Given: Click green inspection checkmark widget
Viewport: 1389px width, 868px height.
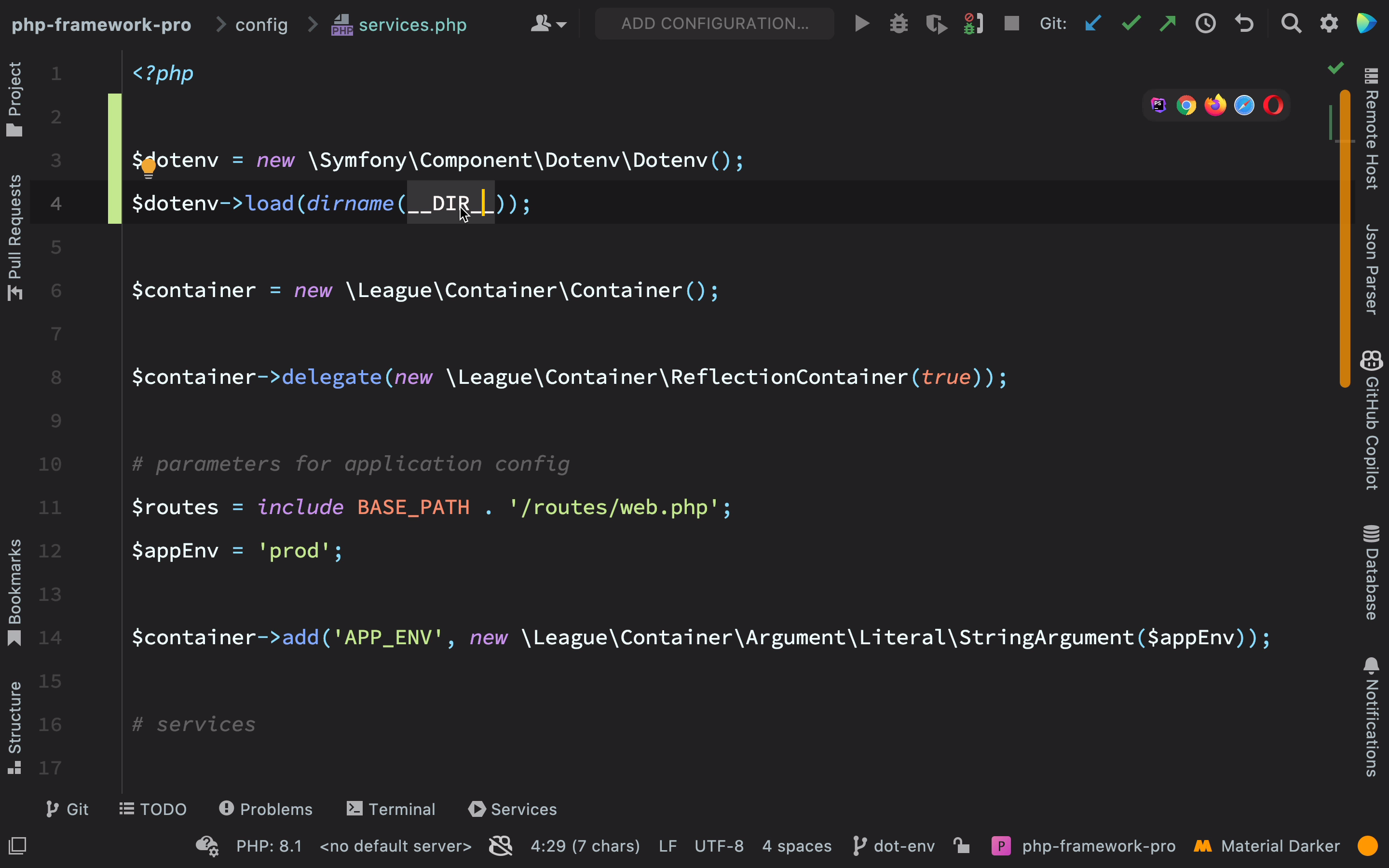Looking at the screenshot, I should point(1335,68).
